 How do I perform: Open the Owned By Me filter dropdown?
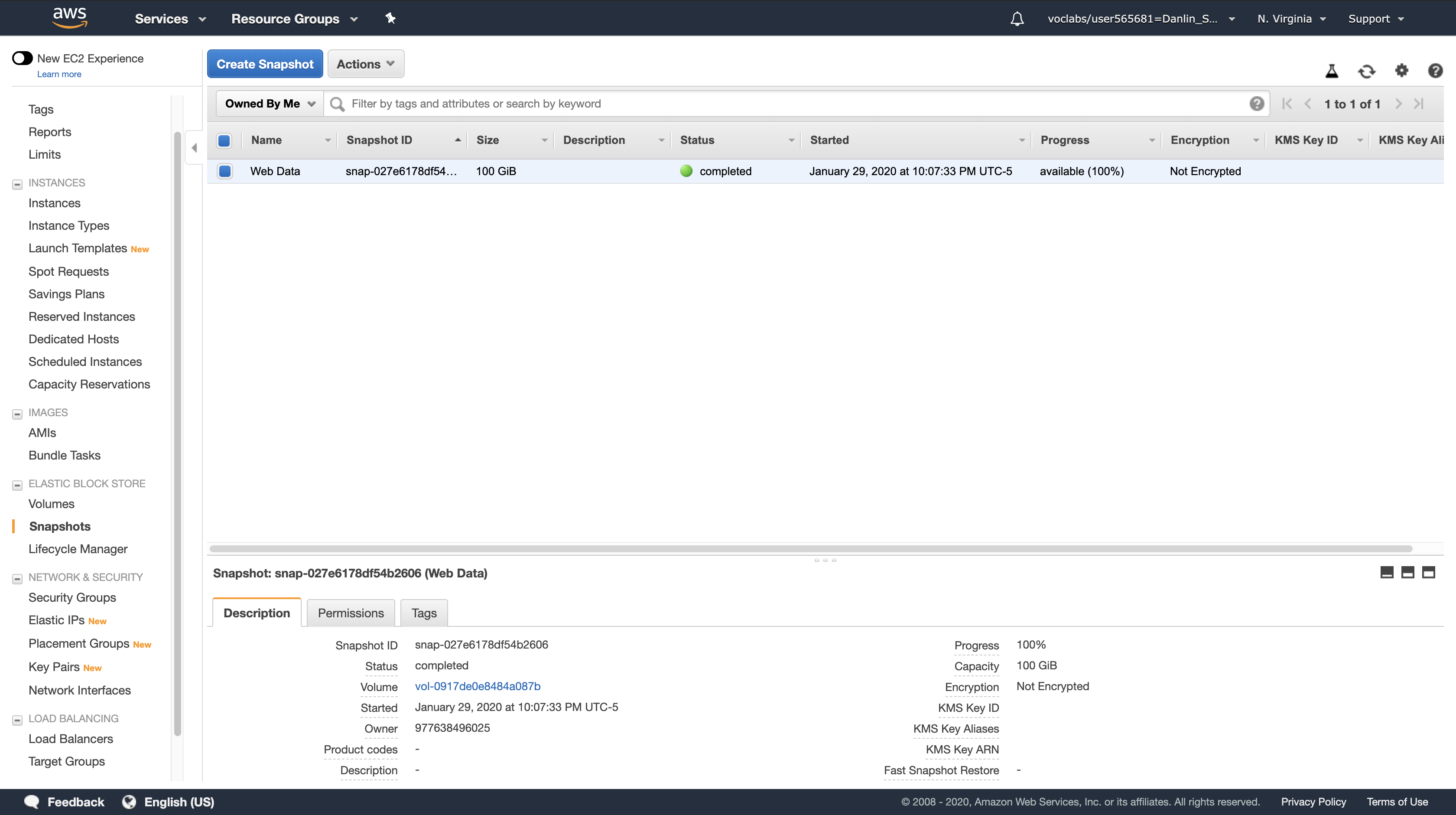tap(270, 104)
